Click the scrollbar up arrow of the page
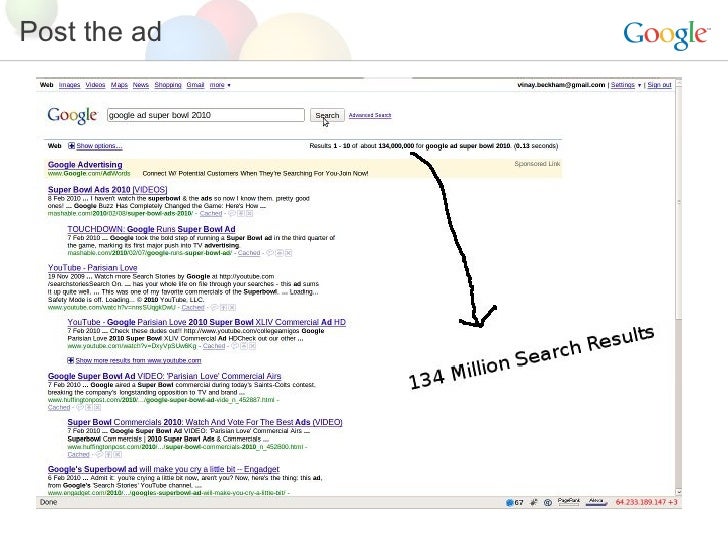Screen dimensions: 728x546 pos(679,84)
